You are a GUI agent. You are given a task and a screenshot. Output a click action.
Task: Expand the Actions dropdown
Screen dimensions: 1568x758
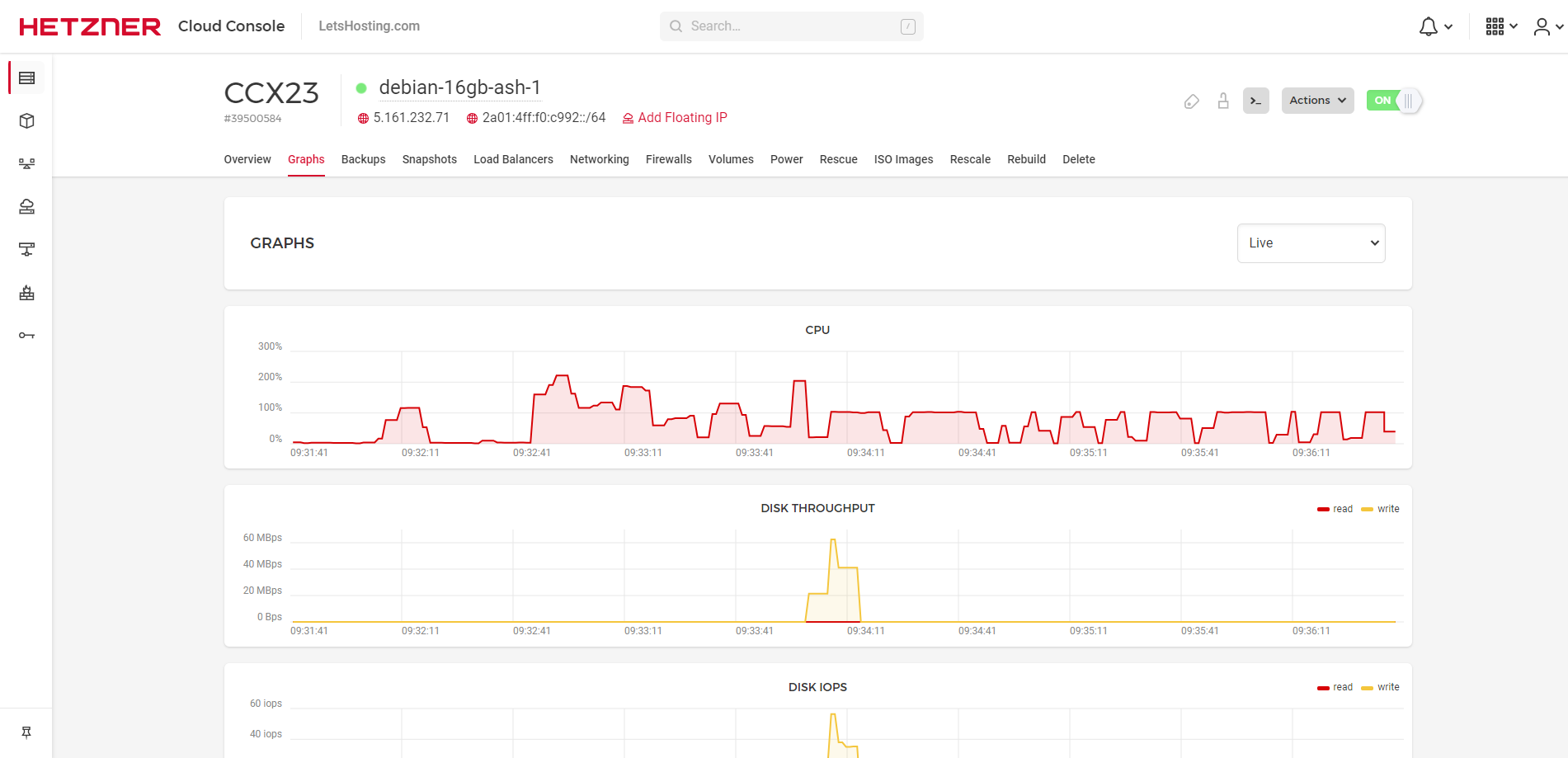(x=1317, y=101)
